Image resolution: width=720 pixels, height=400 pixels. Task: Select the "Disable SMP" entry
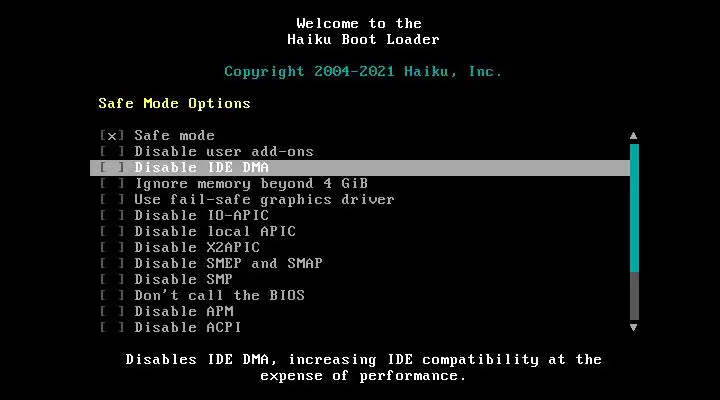pyautogui.click(x=184, y=279)
